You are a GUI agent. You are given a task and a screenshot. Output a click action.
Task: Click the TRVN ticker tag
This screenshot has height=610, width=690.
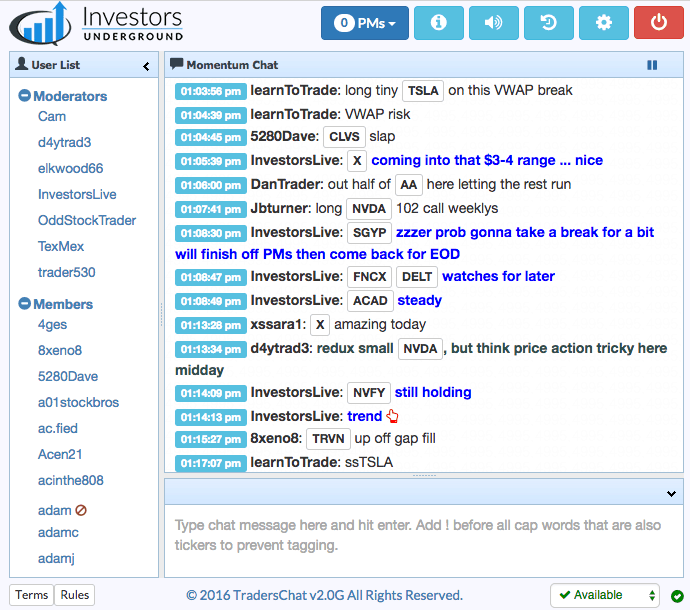point(328,439)
